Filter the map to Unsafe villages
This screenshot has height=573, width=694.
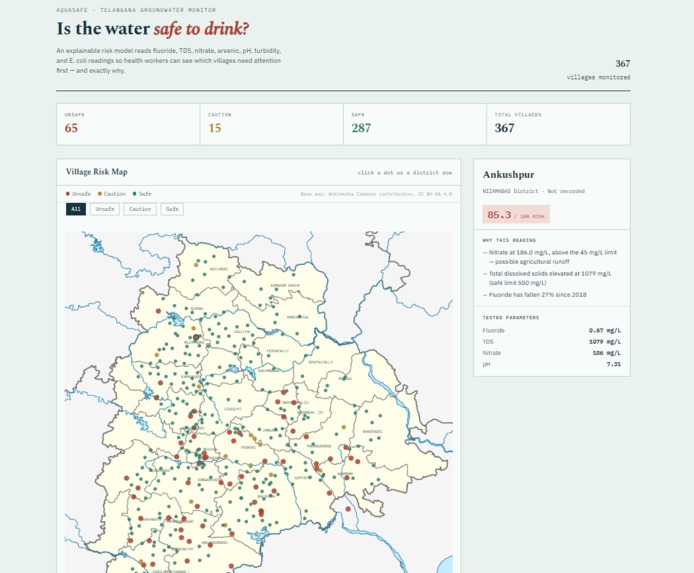coord(105,209)
